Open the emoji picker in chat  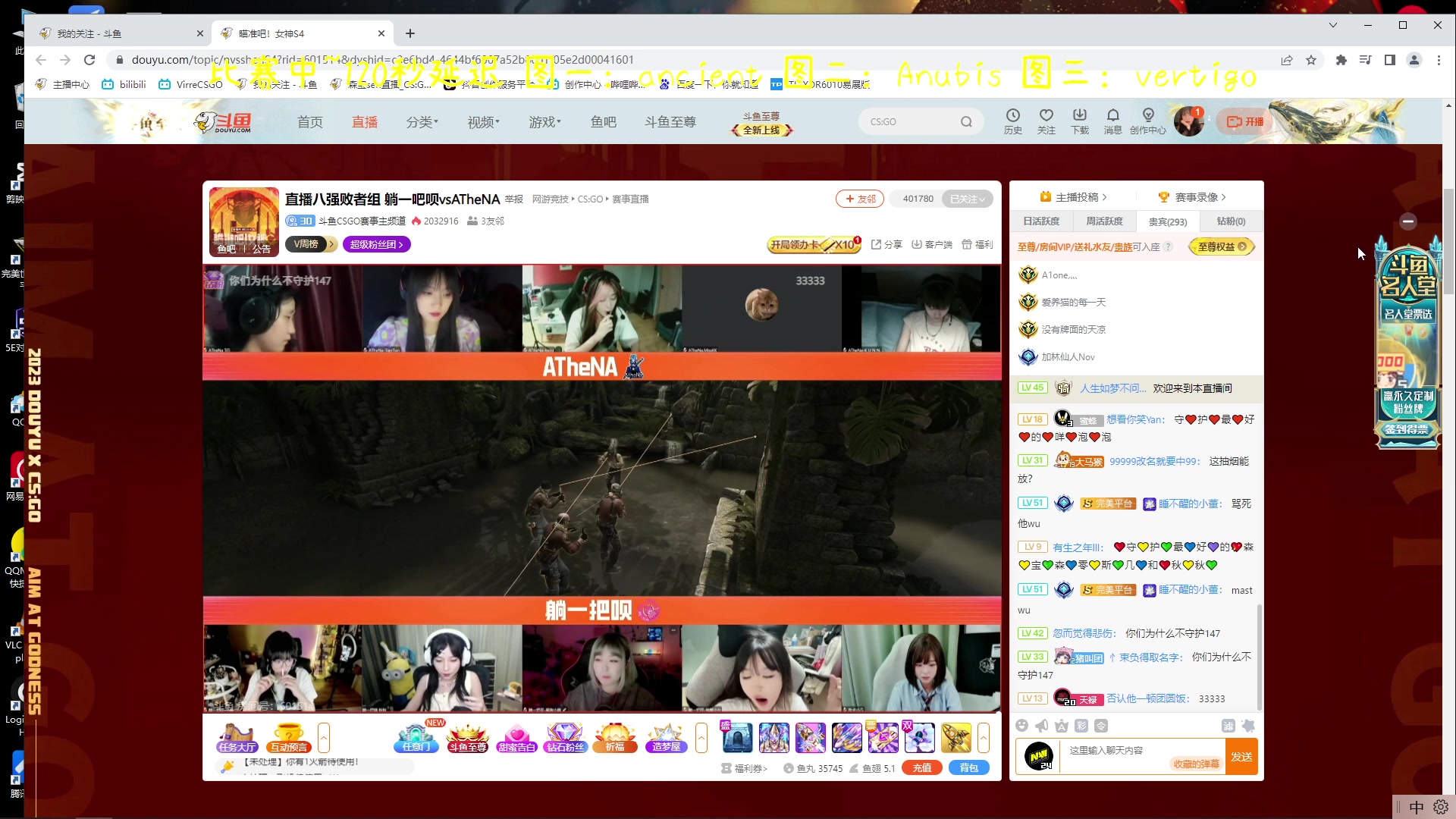1022,726
